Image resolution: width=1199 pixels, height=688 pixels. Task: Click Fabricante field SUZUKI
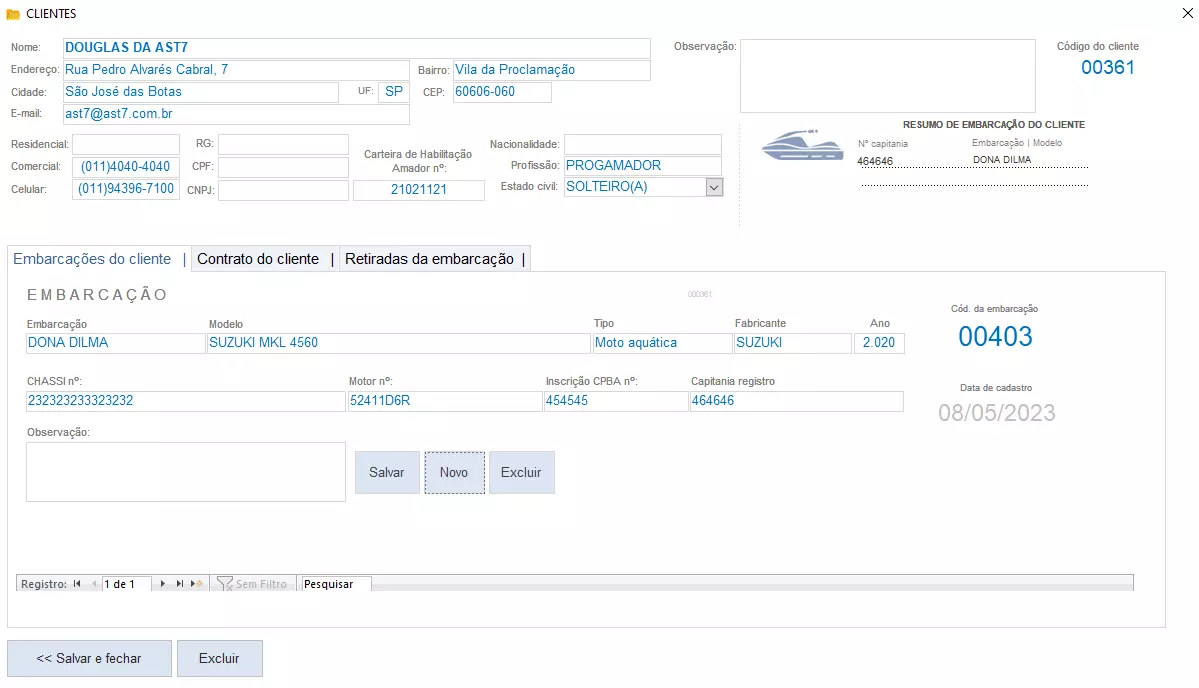coord(792,343)
